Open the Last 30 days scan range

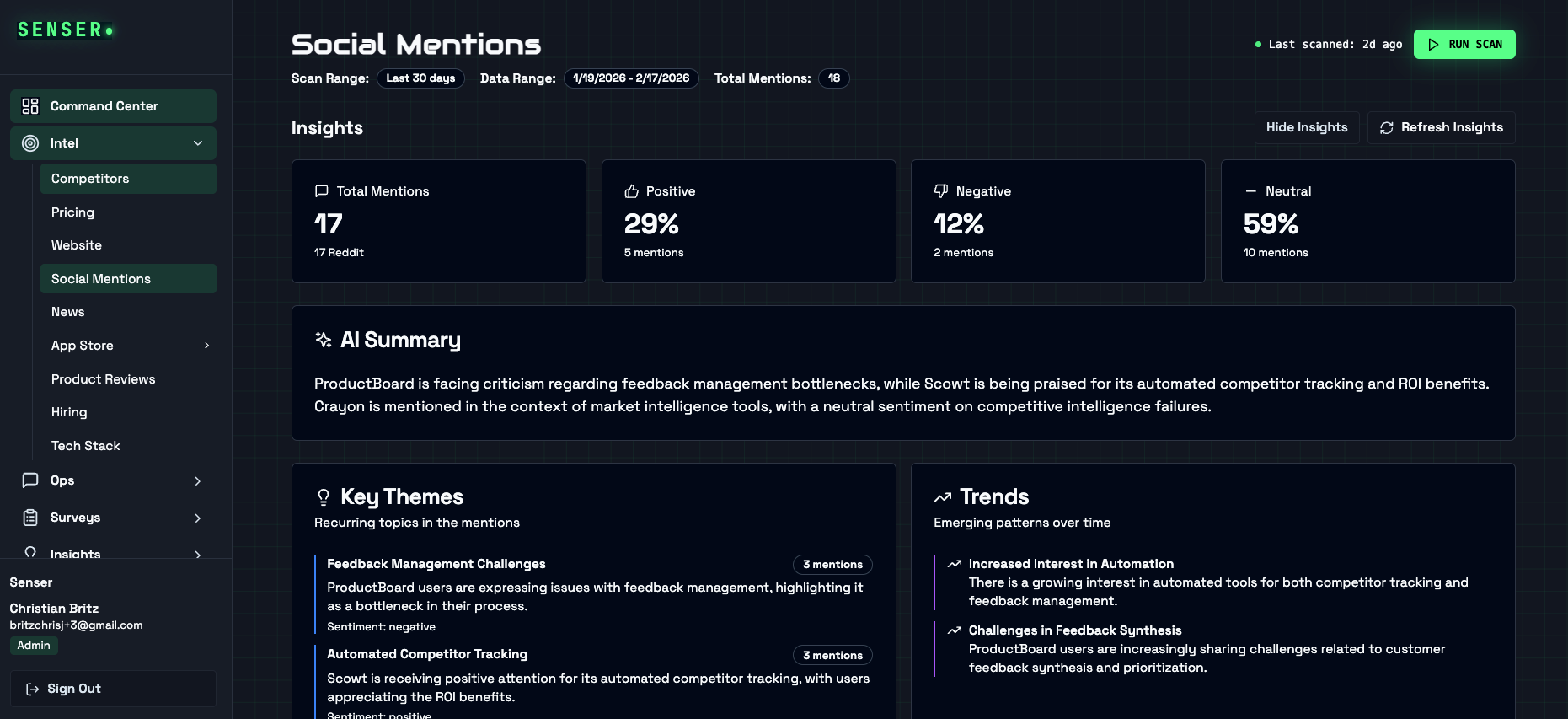[x=420, y=78]
